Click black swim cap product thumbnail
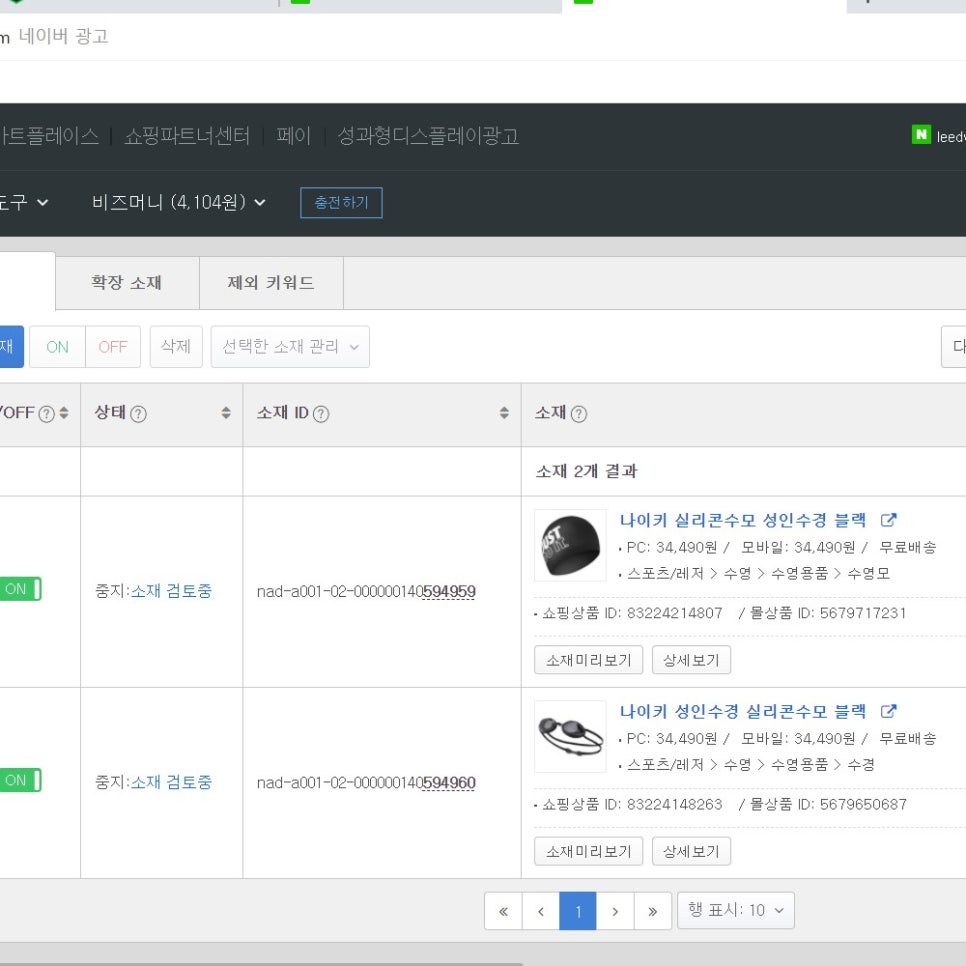Screen dimensions: 966x966 pos(570,545)
